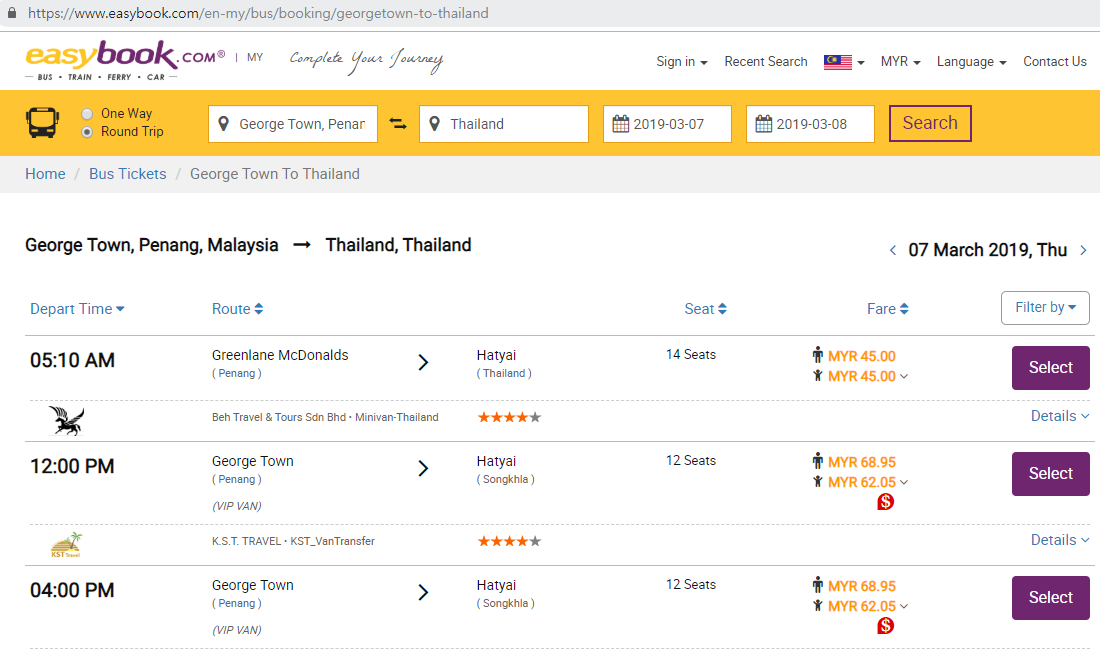Click the return date field 2019-03-08

click(810, 124)
